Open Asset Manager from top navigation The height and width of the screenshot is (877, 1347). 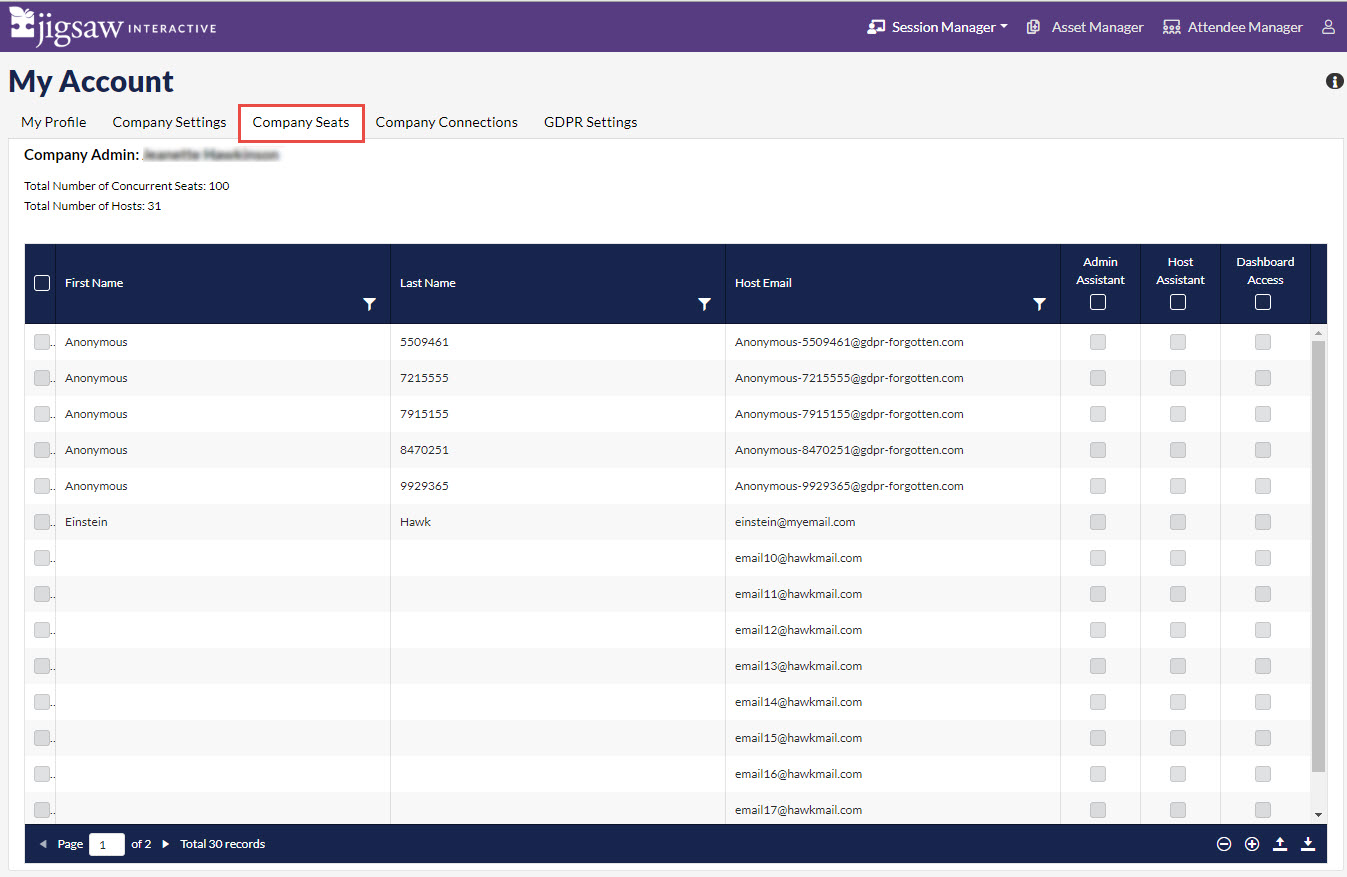1085,27
